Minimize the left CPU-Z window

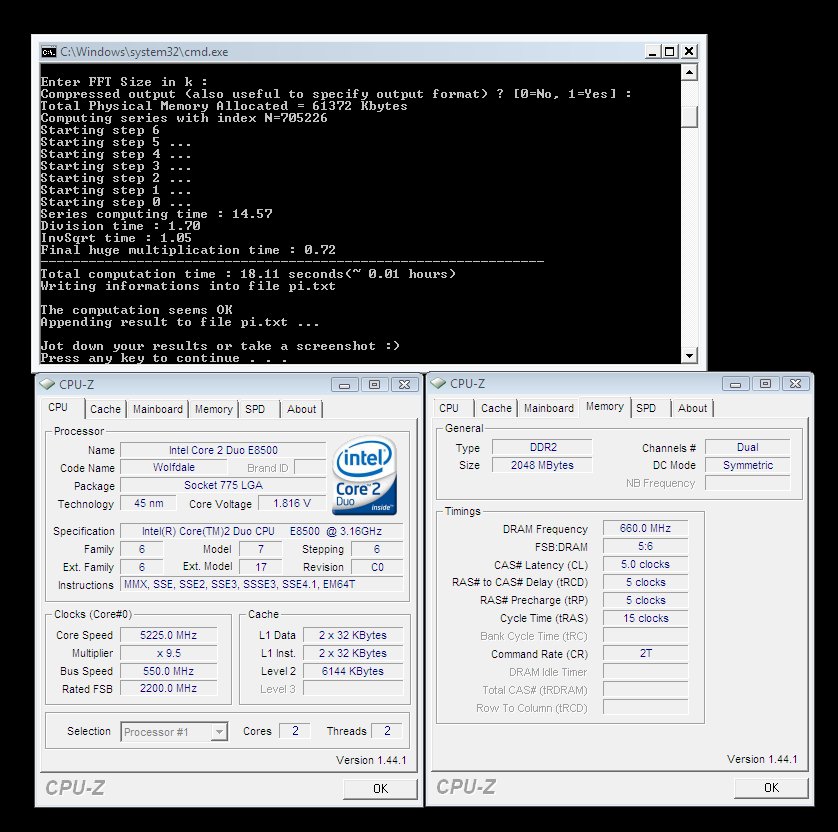click(x=345, y=385)
